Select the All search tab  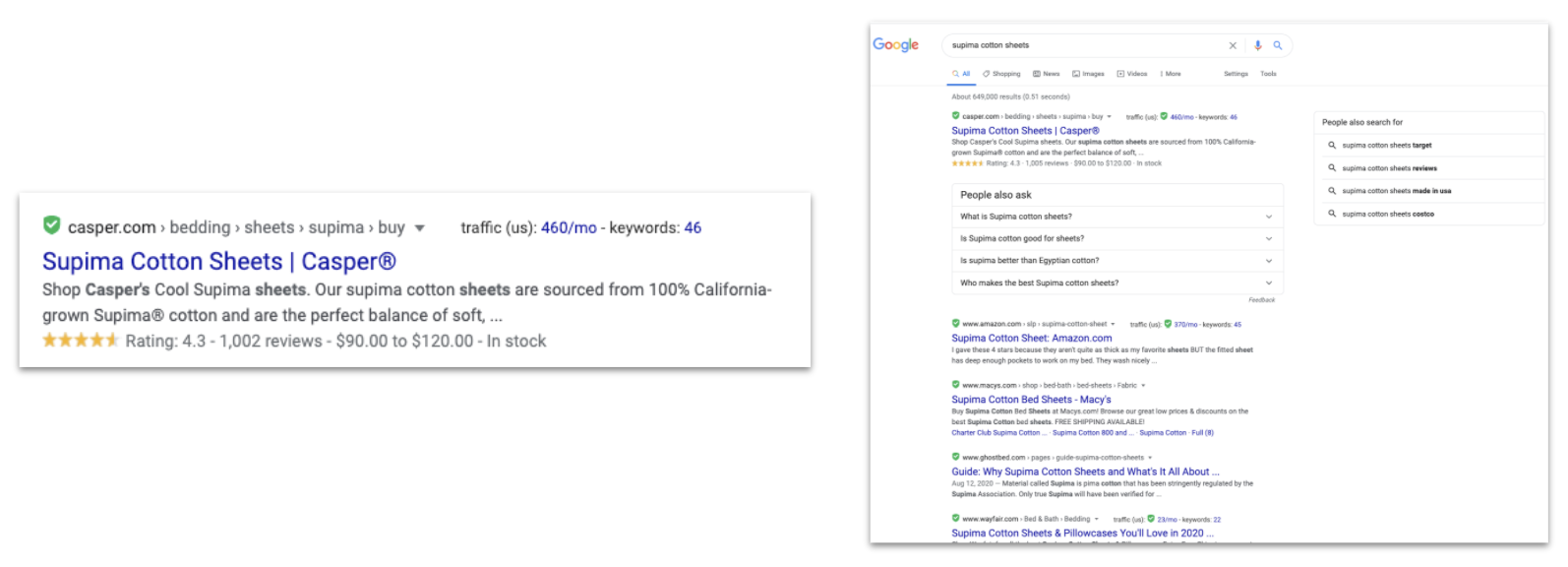pos(961,74)
